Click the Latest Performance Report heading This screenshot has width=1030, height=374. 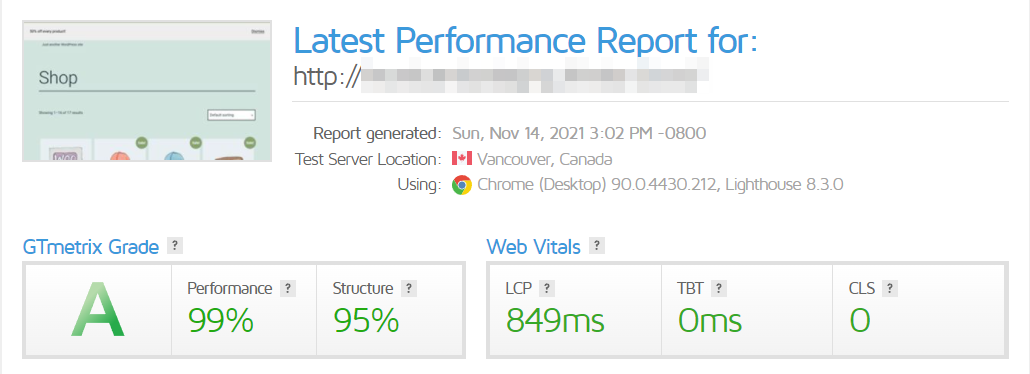coord(526,39)
